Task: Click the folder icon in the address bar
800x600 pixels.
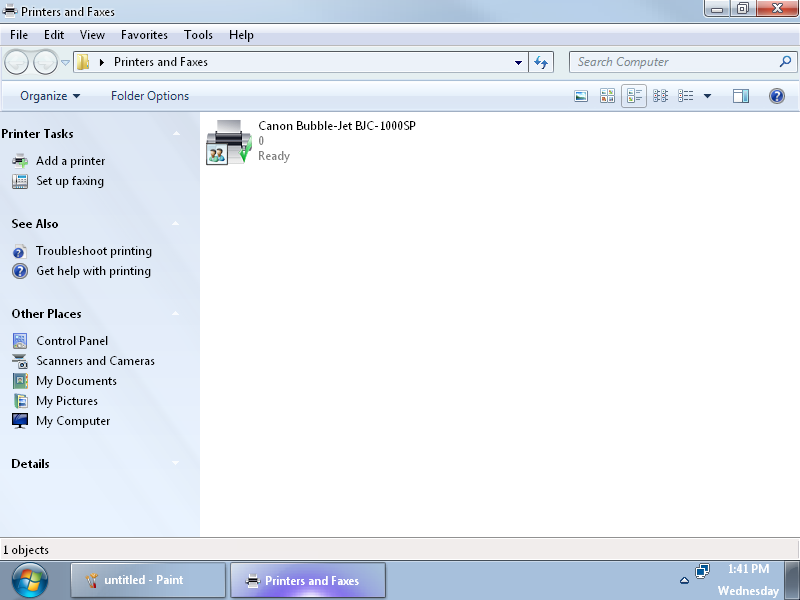Action: pyautogui.click(x=83, y=62)
